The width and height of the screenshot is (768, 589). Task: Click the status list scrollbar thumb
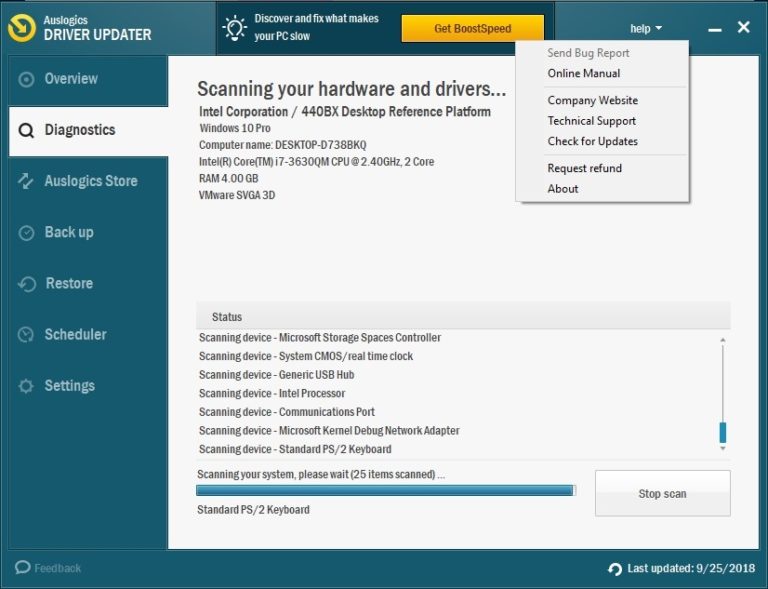click(722, 432)
